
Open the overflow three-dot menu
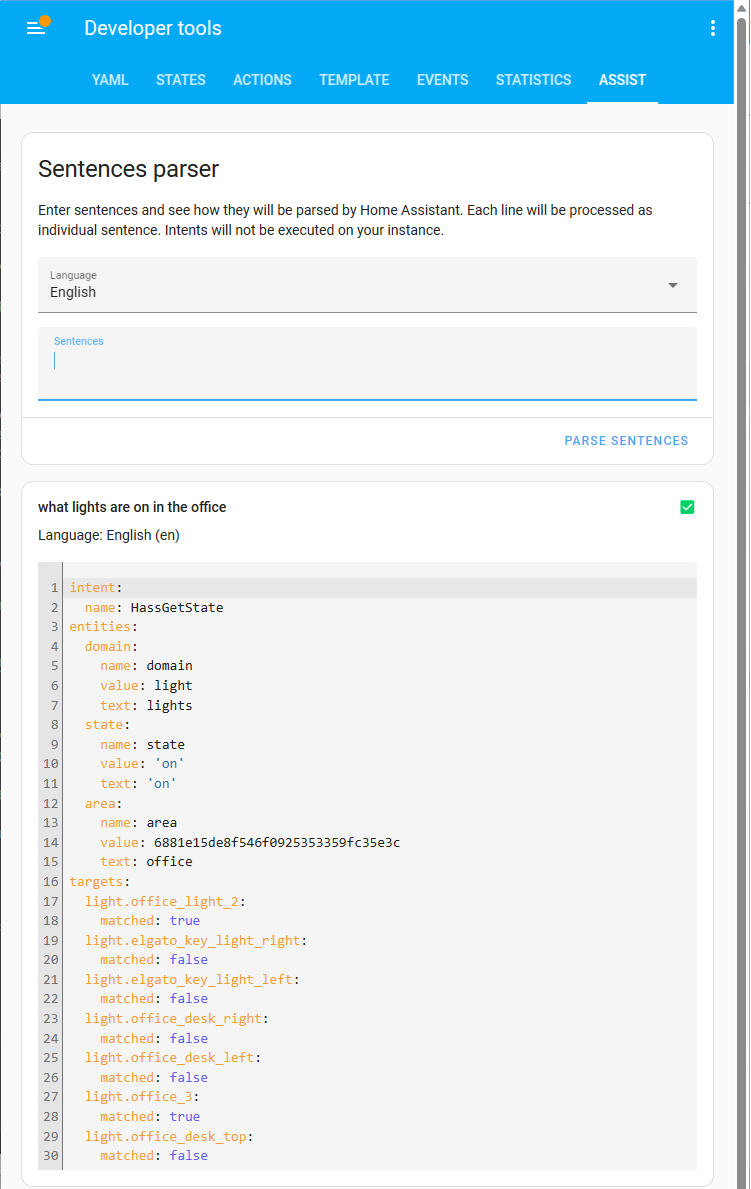(x=712, y=27)
